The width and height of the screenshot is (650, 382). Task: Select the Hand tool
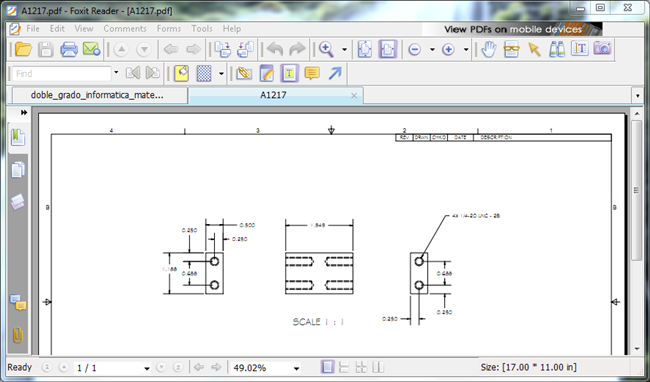coord(489,49)
